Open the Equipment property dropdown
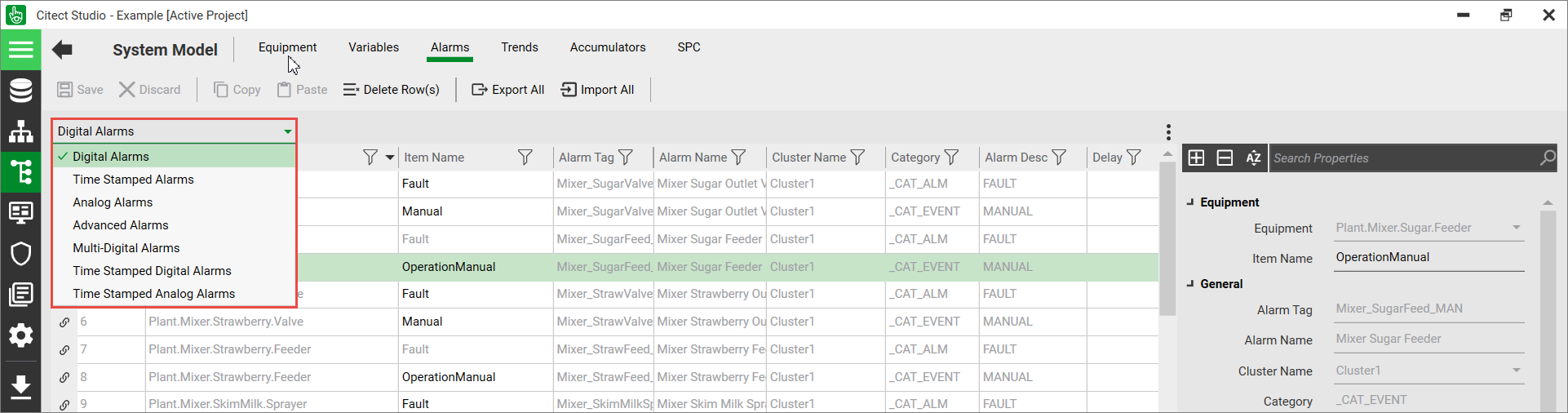 click(x=1516, y=228)
